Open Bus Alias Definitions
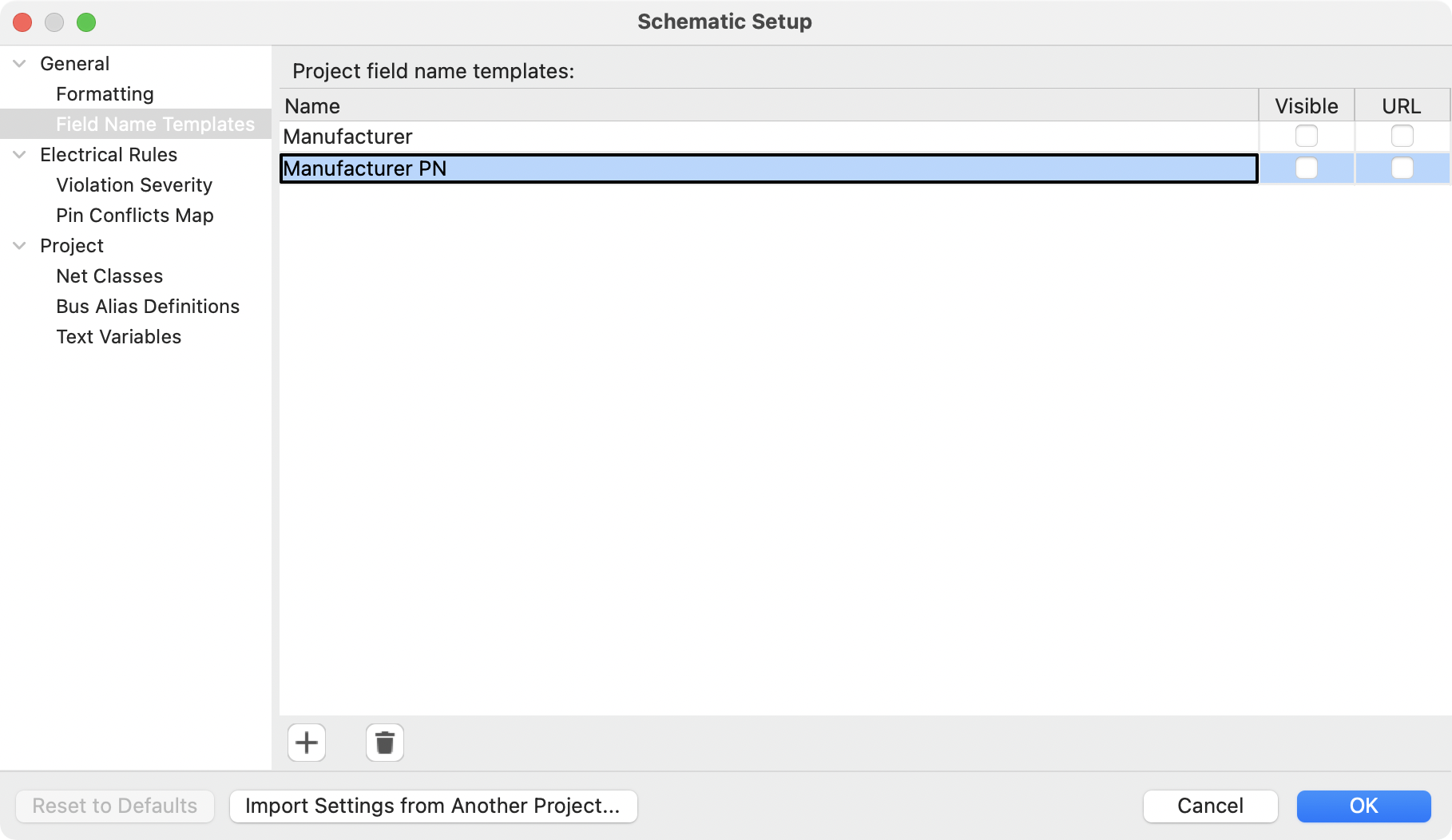 pos(147,306)
